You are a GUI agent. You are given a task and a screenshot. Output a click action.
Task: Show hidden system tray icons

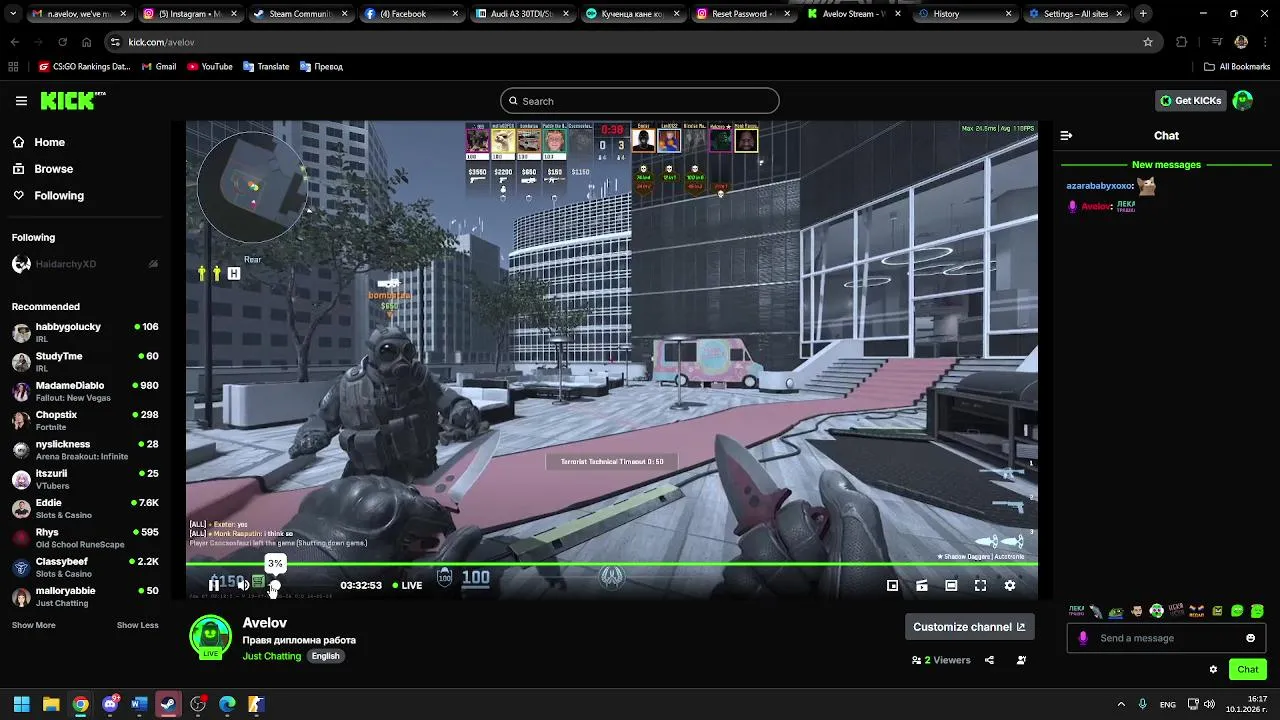pyautogui.click(x=1121, y=704)
